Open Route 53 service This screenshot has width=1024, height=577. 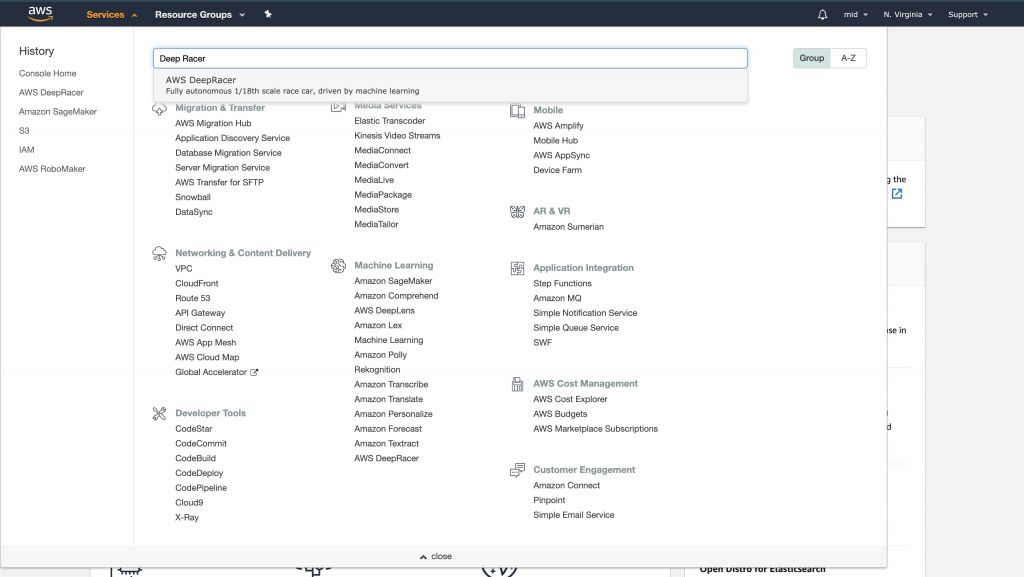click(x=193, y=298)
